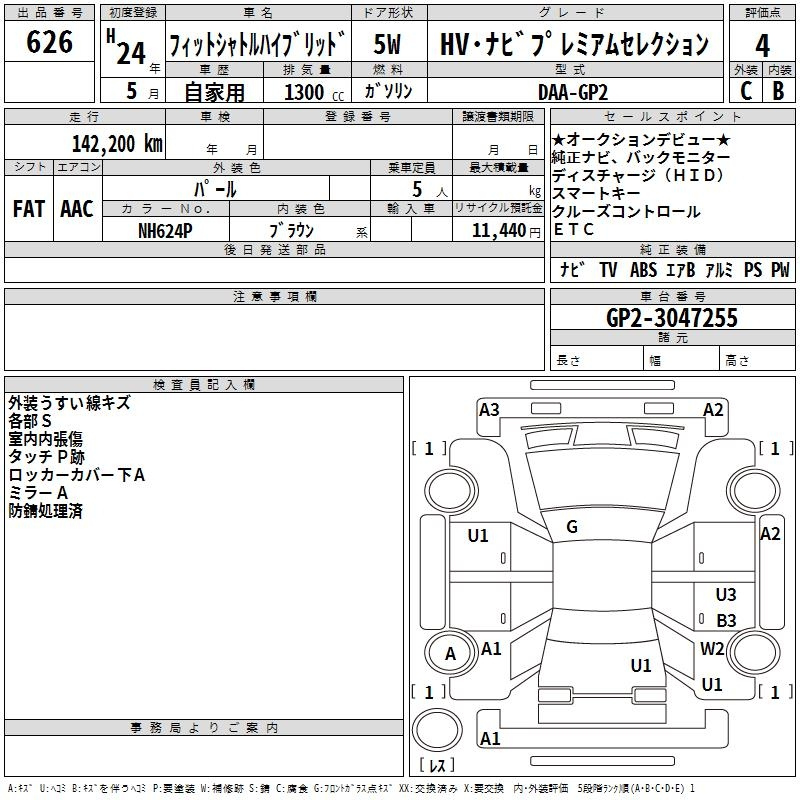Screen dimensions: 800x800
Task: Click the 最大積載量 header label
Action: point(498,167)
